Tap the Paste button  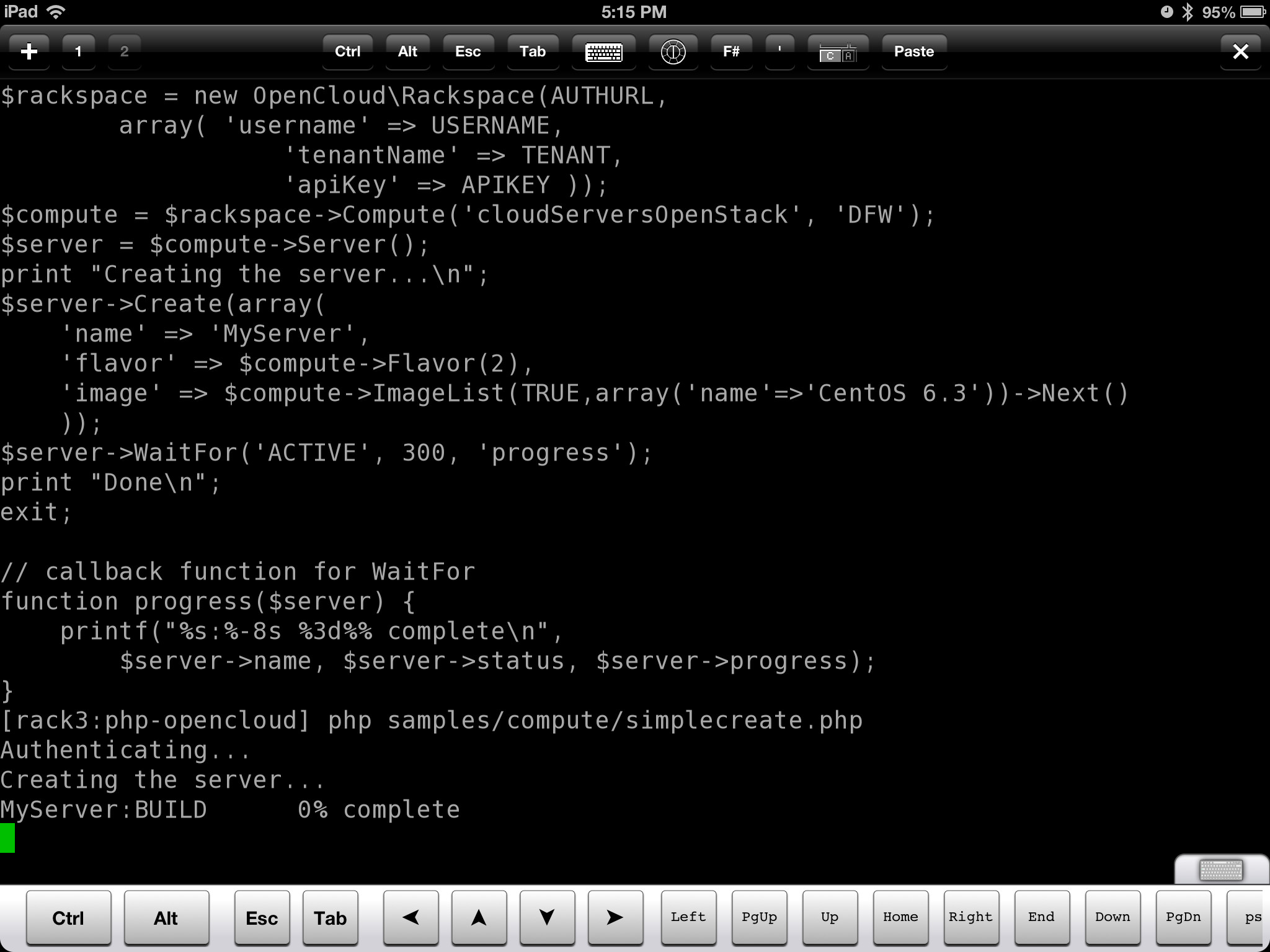click(914, 52)
